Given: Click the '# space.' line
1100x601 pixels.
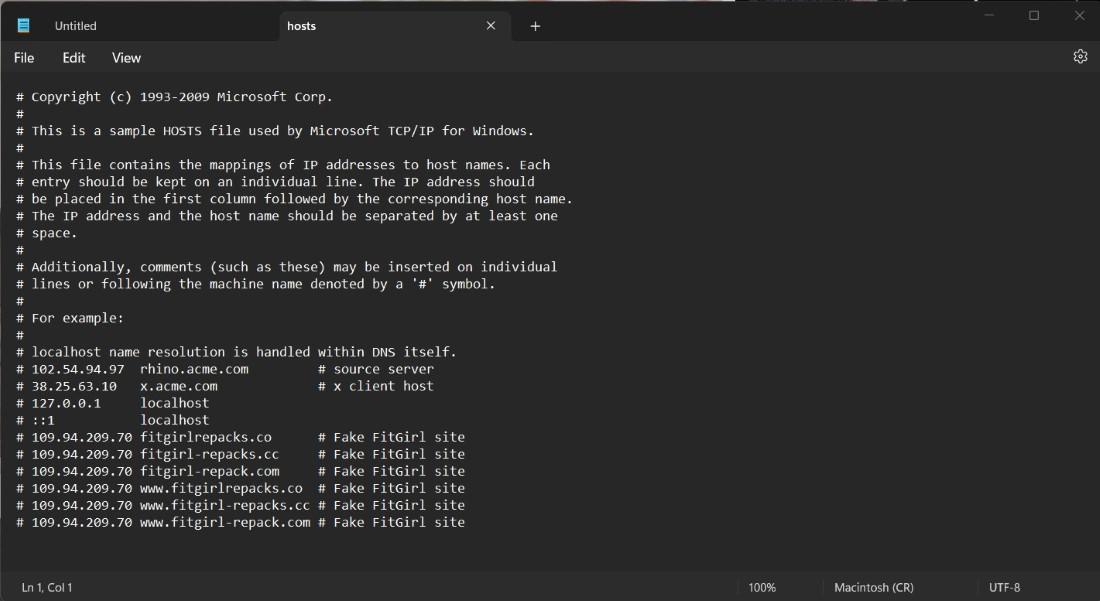Looking at the screenshot, I should 46,233.
